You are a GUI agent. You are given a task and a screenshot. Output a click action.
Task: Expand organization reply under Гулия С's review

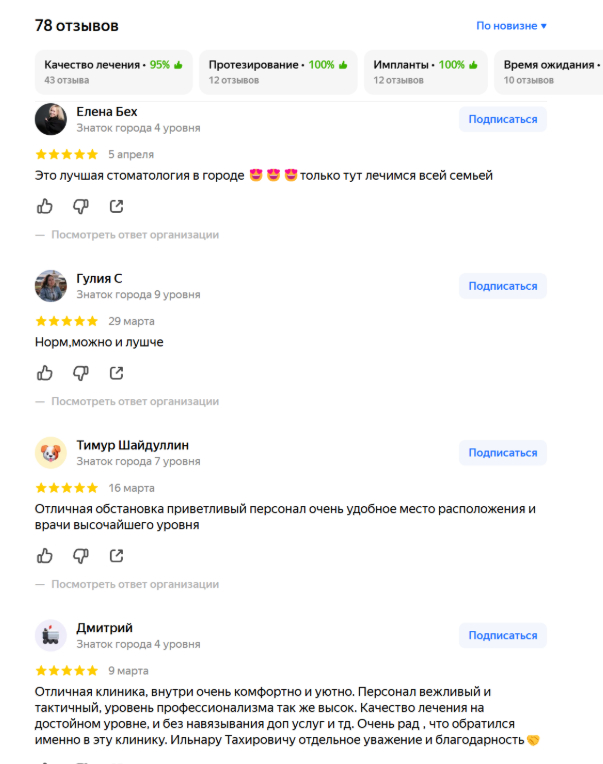tap(135, 401)
